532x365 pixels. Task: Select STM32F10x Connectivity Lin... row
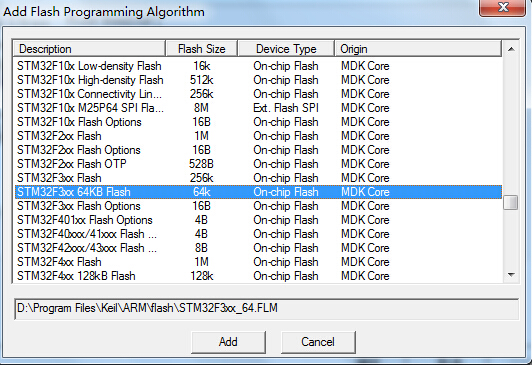click(258, 94)
